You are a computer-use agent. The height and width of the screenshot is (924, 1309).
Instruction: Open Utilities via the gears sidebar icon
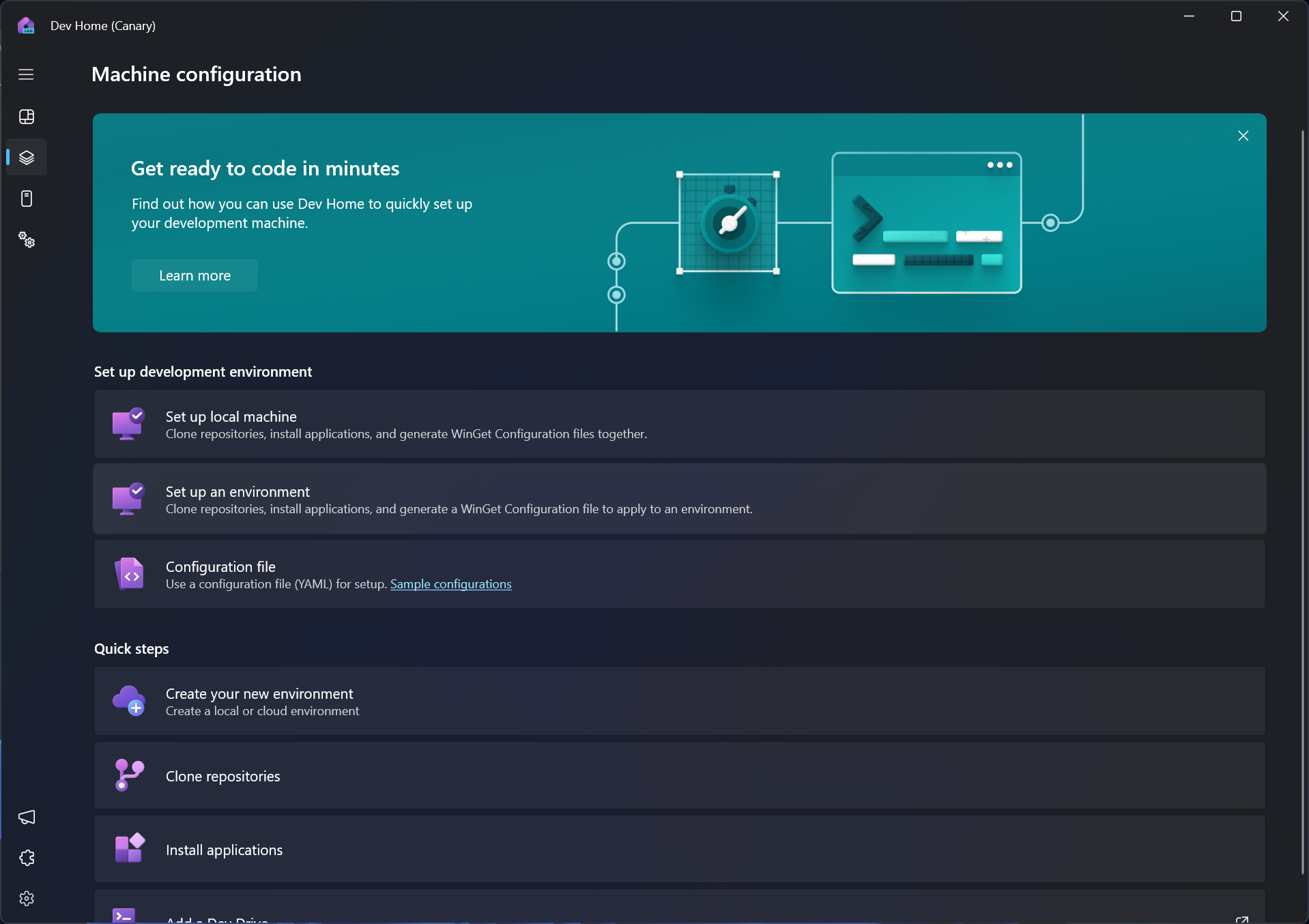[x=27, y=240]
